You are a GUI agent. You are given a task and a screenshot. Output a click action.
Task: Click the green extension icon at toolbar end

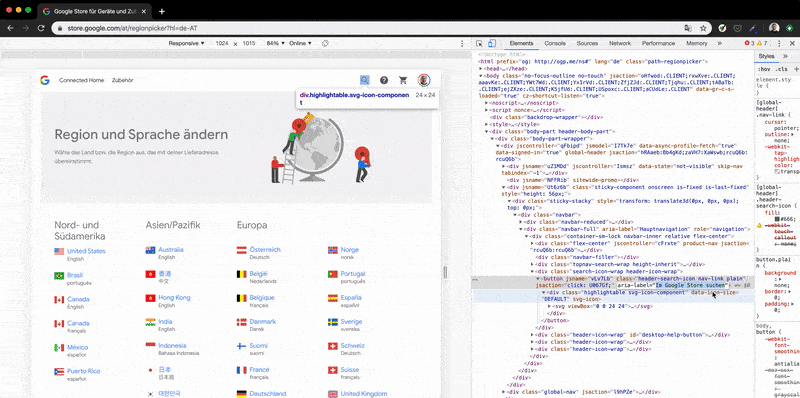point(789,28)
